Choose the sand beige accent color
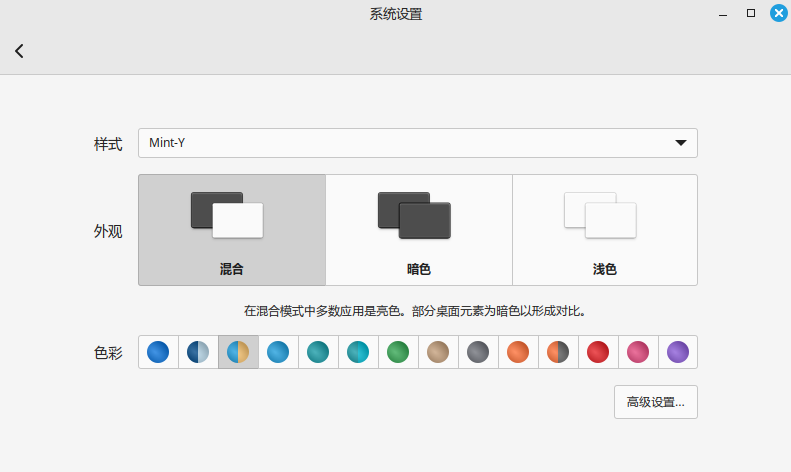 point(438,352)
